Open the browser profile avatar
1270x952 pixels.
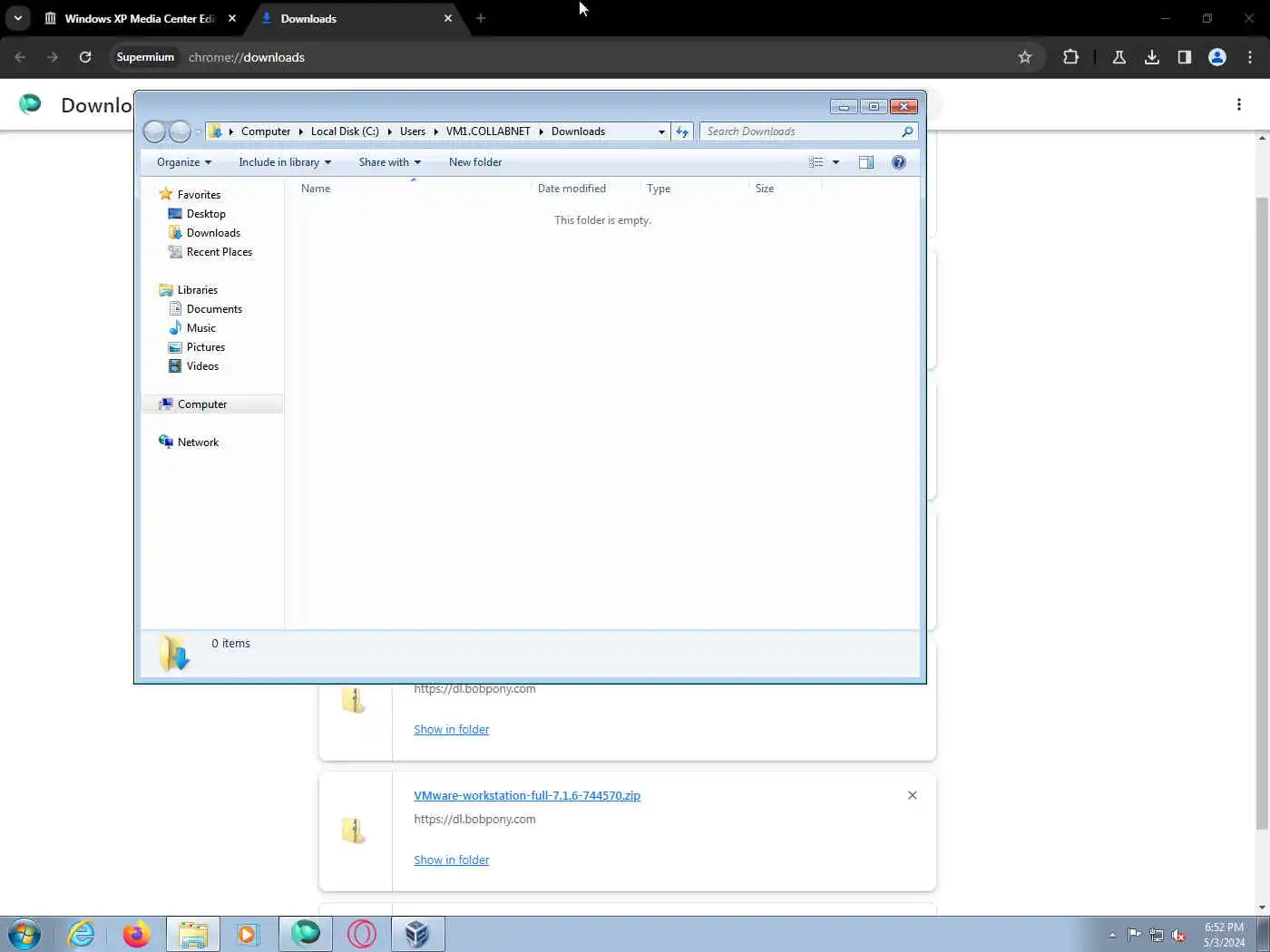[1217, 57]
